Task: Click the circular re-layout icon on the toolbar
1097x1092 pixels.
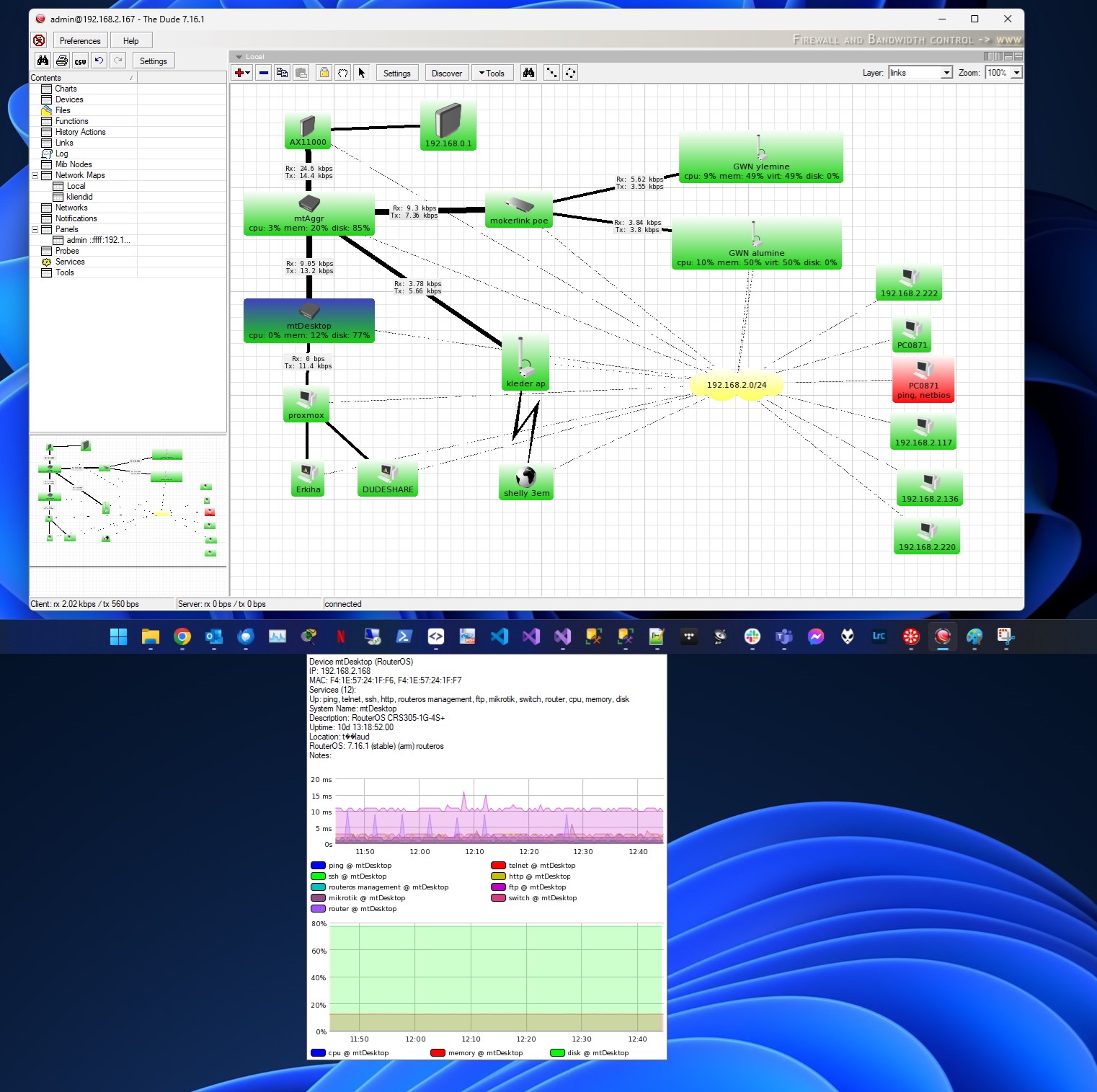Action: (571, 72)
